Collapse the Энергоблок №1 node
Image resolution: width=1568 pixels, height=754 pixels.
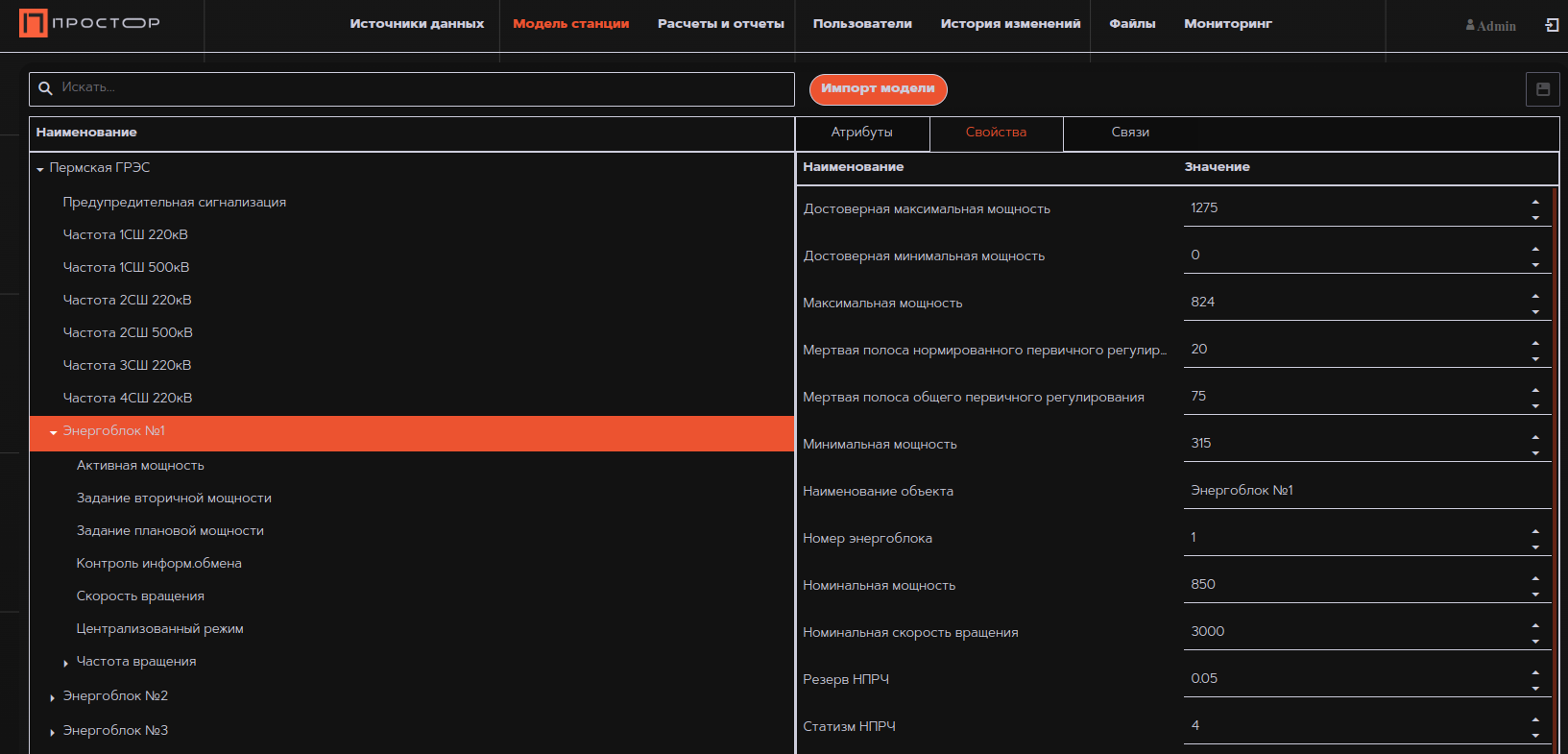(x=54, y=432)
